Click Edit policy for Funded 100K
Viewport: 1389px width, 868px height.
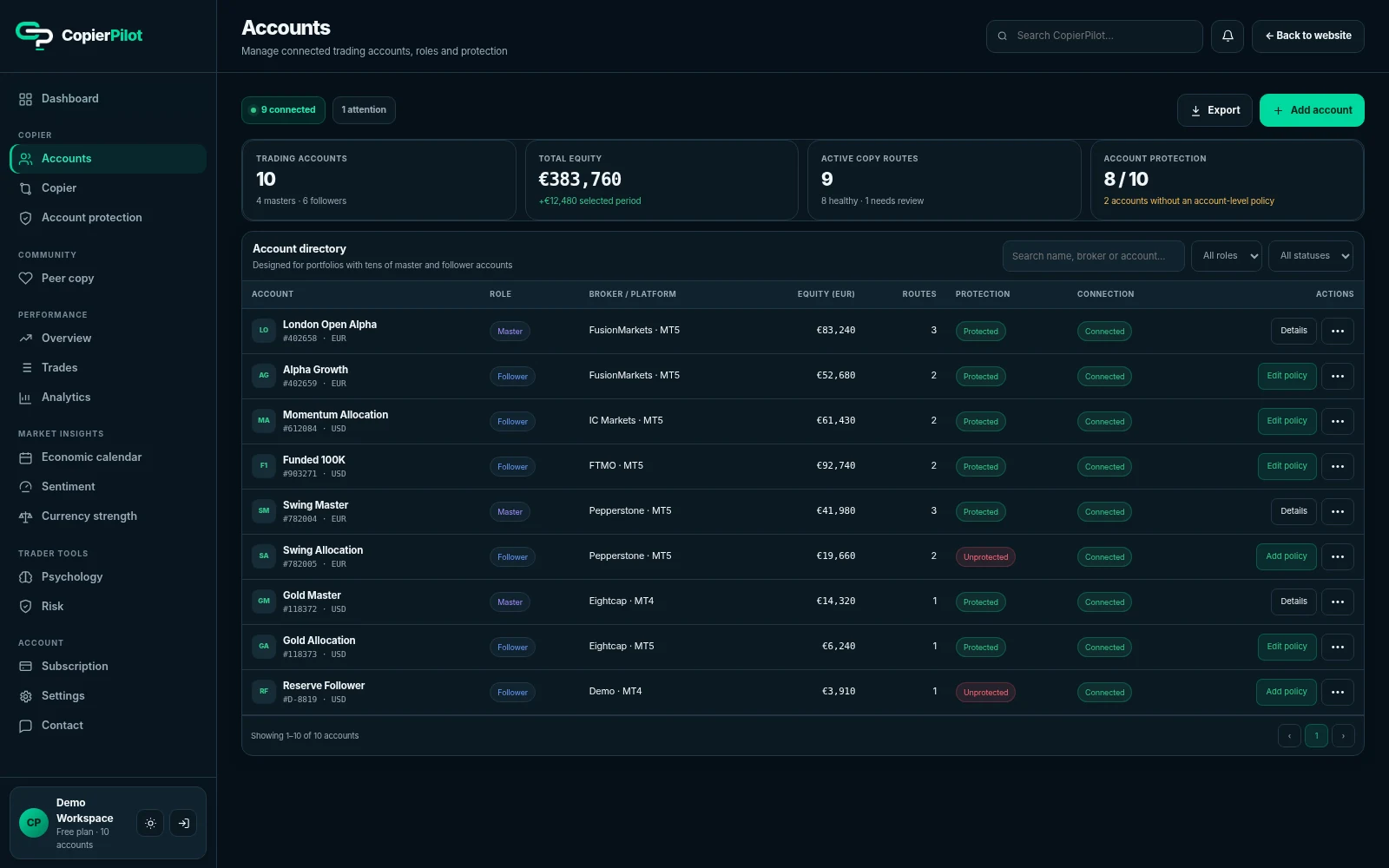[1287, 466]
